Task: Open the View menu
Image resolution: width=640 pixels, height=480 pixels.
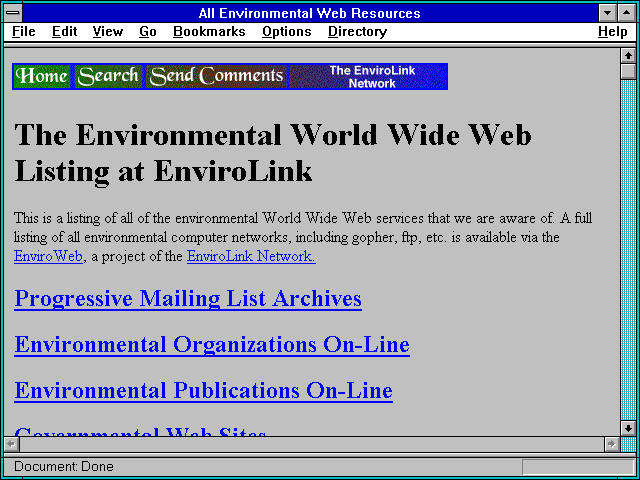Action: (107, 32)
